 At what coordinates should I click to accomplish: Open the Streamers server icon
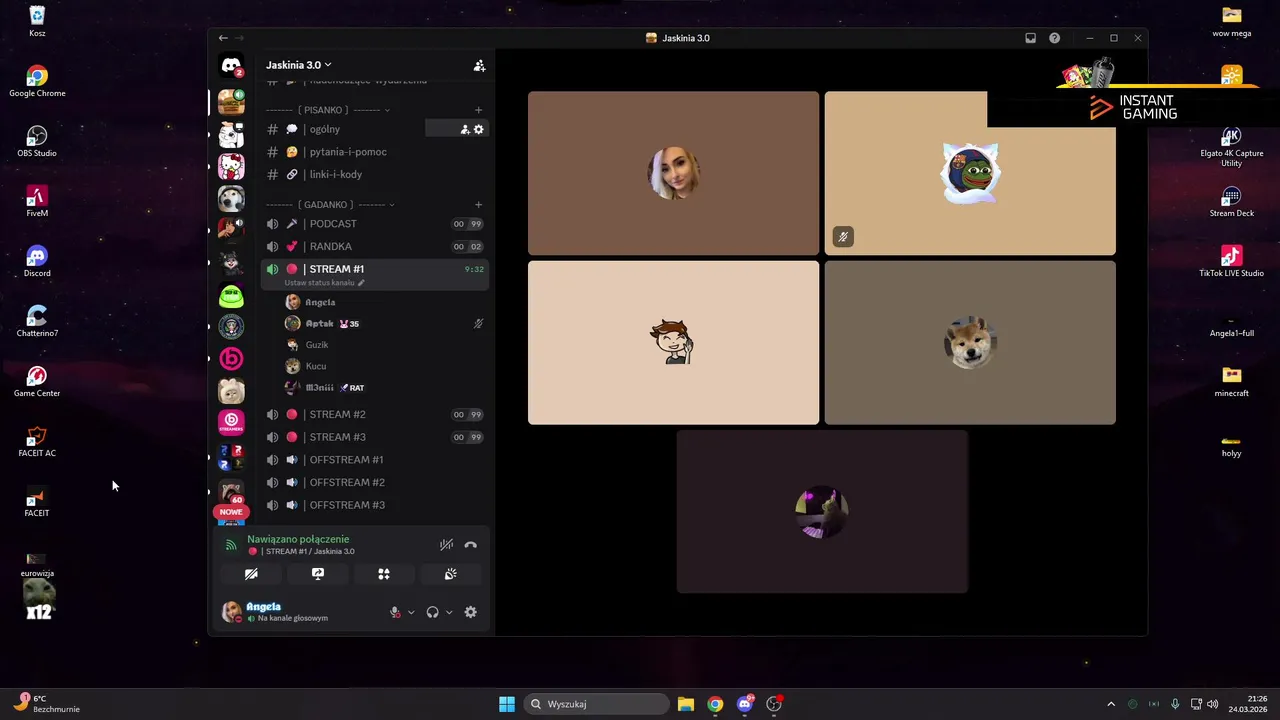(231, 423)
